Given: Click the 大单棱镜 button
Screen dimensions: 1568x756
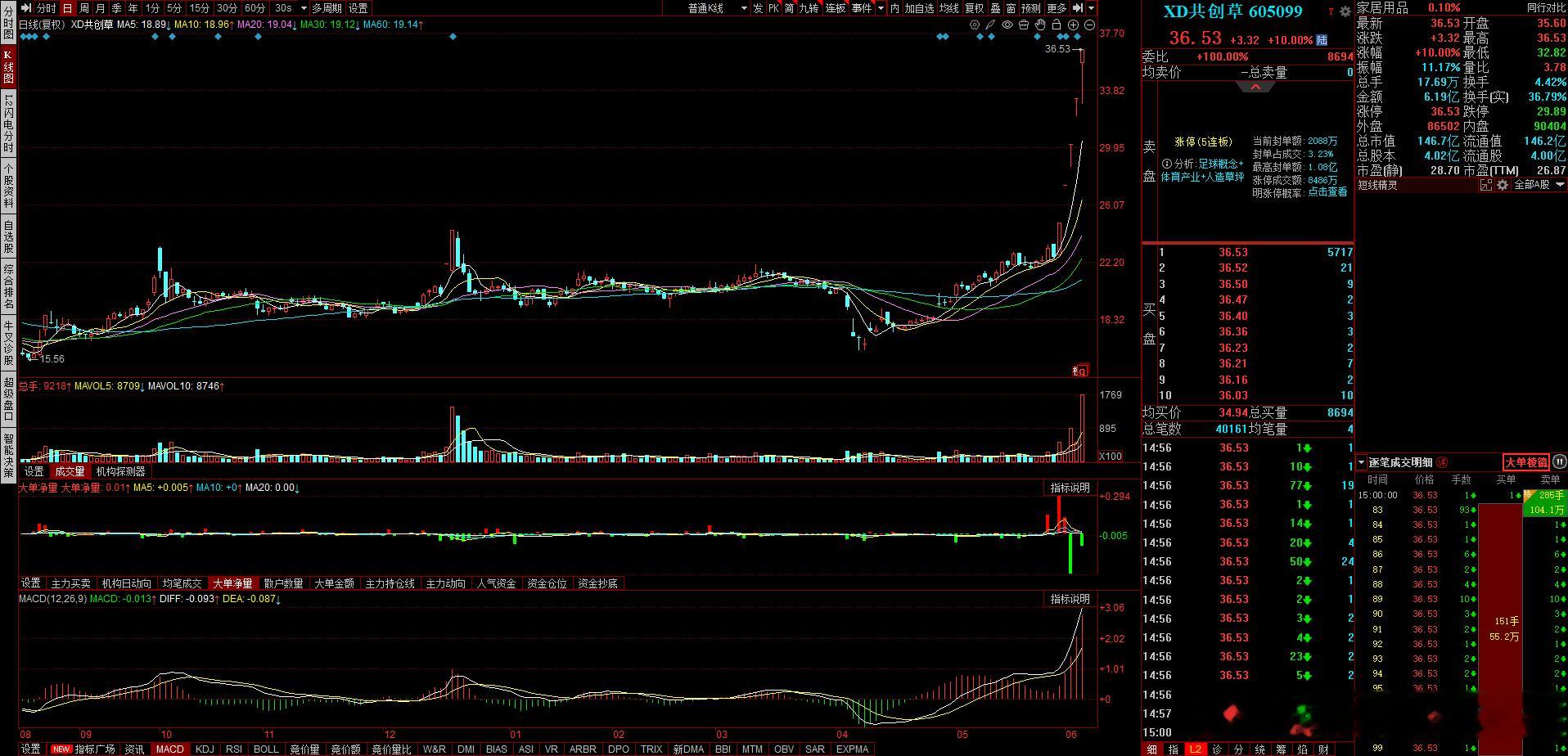Looking at the screenshot, I should [x=1526, y=461].
